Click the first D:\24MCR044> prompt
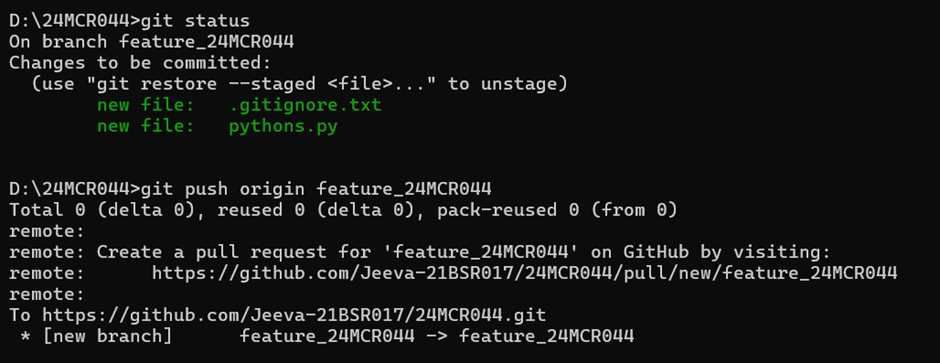The width and height of the screenshot is (940, 363). pyautogui.click(x=74, y=21)
